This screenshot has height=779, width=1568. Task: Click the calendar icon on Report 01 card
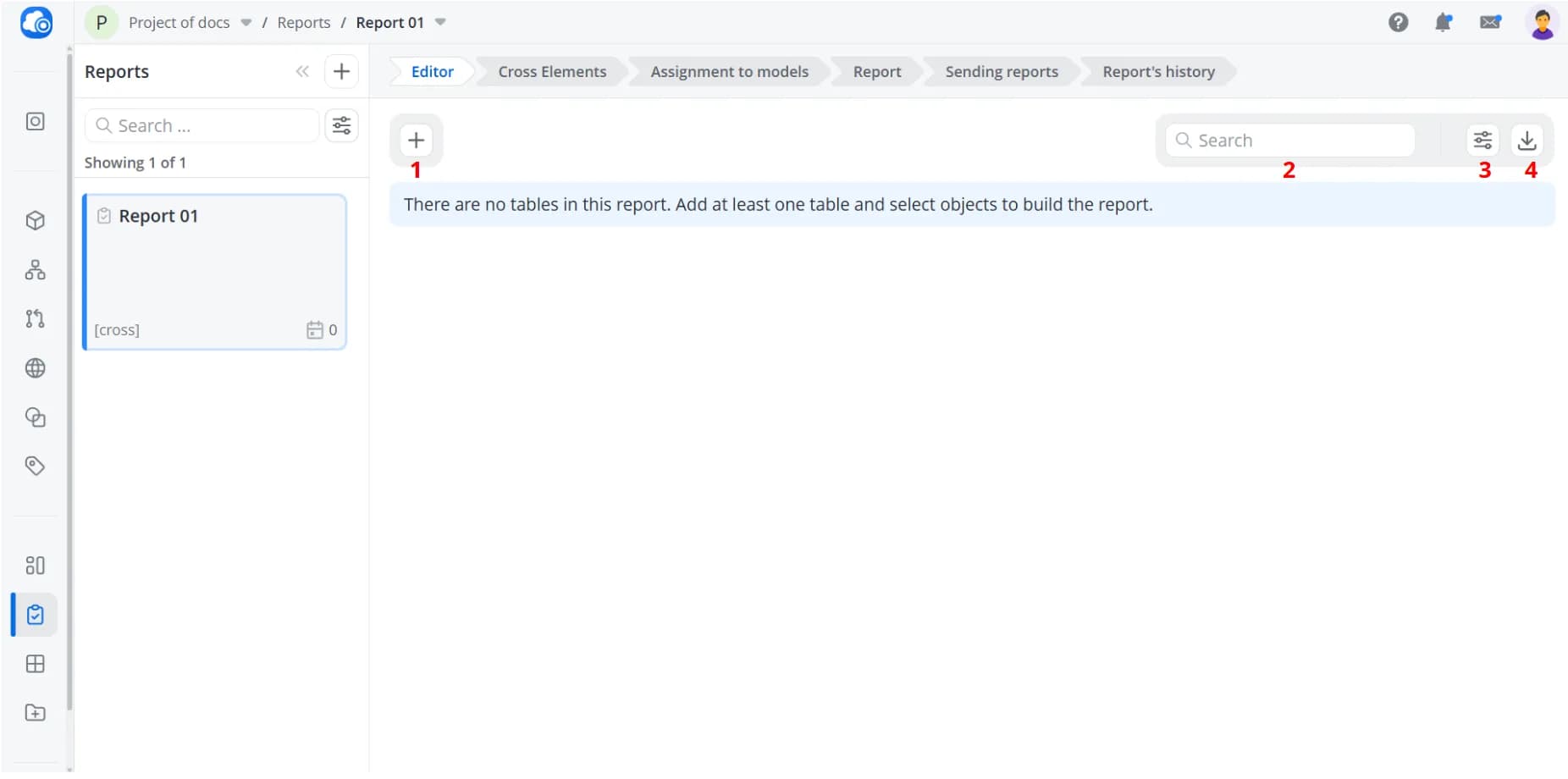click(315, 329)
